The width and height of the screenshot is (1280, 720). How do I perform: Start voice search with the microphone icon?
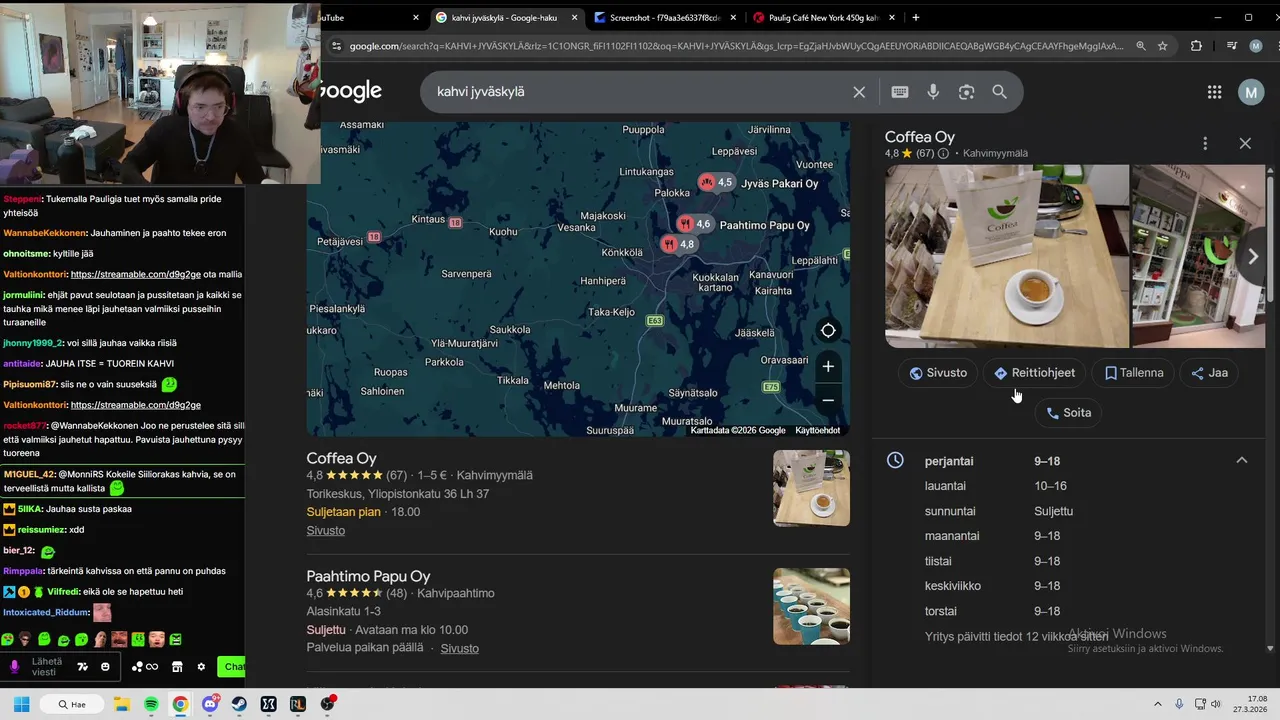[x=933, y=92]
